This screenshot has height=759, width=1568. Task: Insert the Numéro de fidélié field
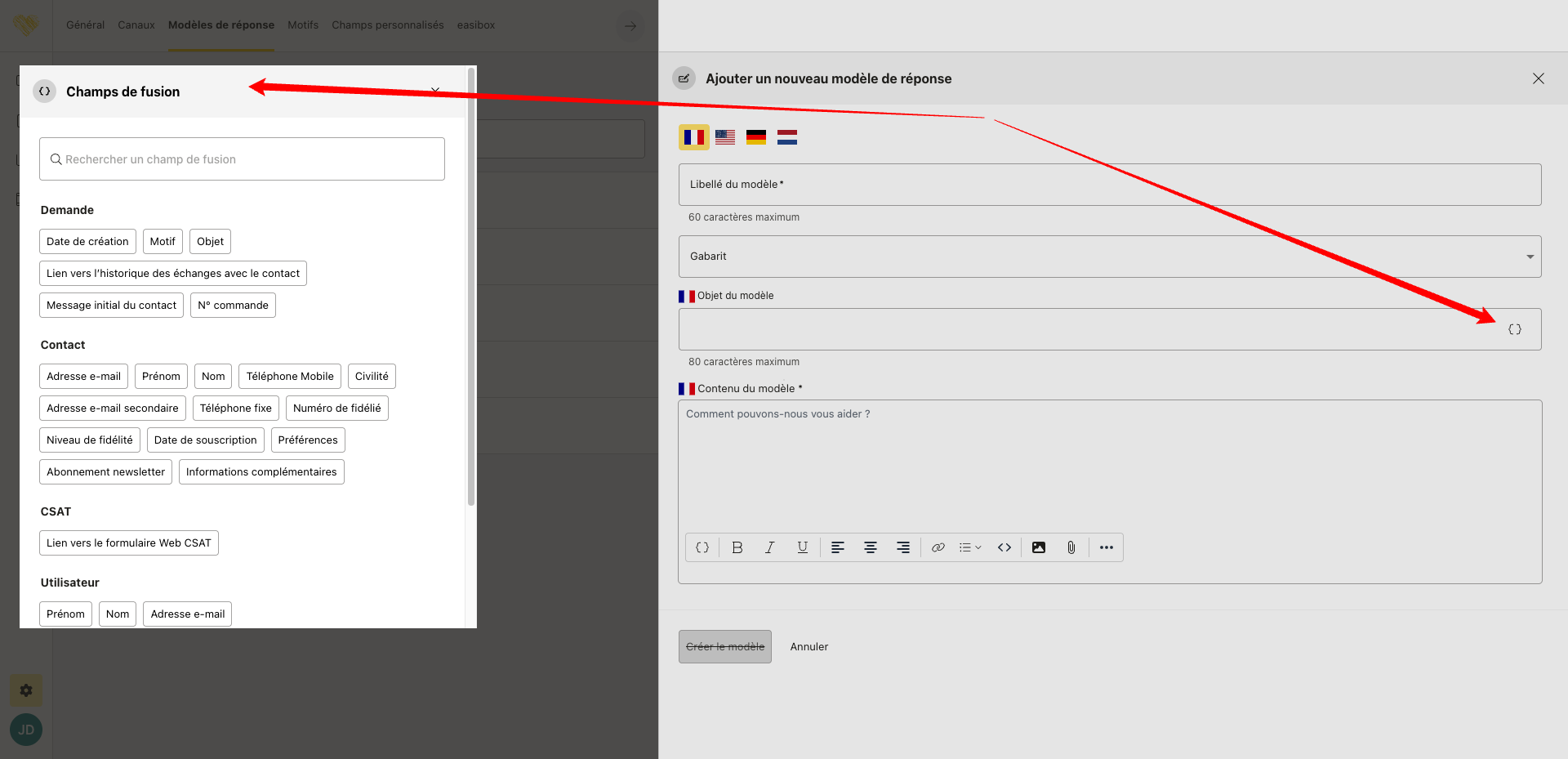[x=337, y=408]
